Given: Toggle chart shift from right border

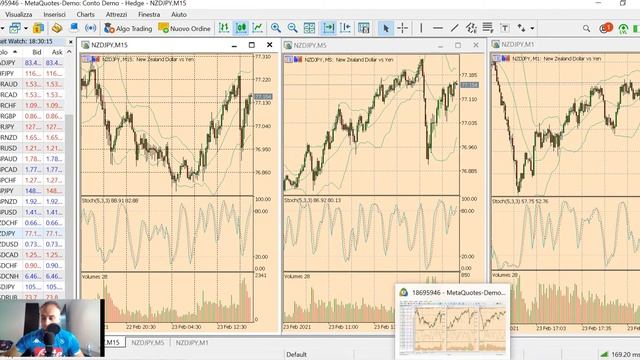Looking at the screenshot, I should (x=345, y=28).
